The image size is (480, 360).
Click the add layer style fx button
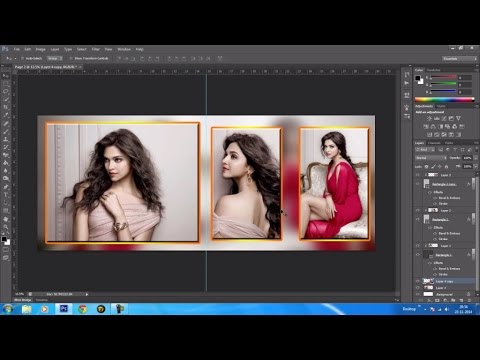tap(430, 300)
